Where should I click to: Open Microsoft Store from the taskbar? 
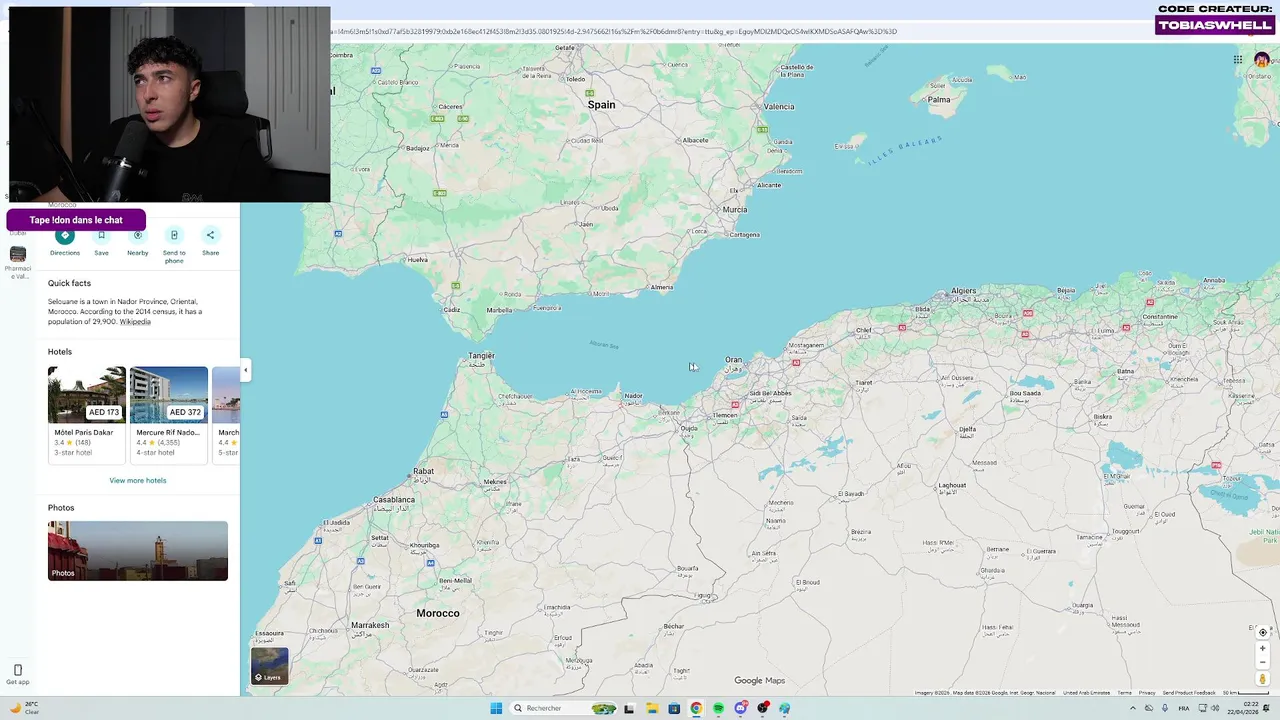(x=673, y=708)
